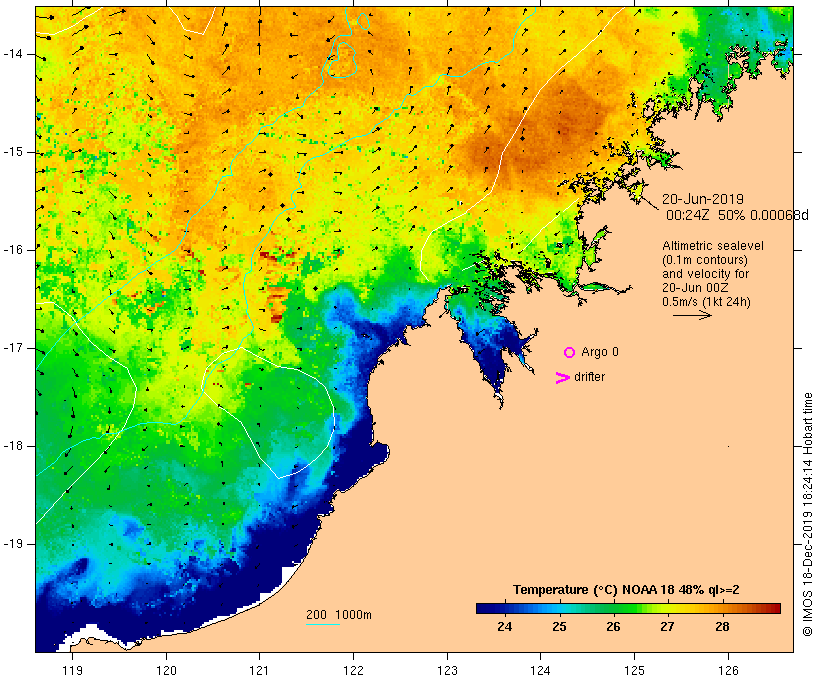Click the magenta drifter arrowhead legend marker
Screen dimensions: 820x680
[x=563, y=378]
